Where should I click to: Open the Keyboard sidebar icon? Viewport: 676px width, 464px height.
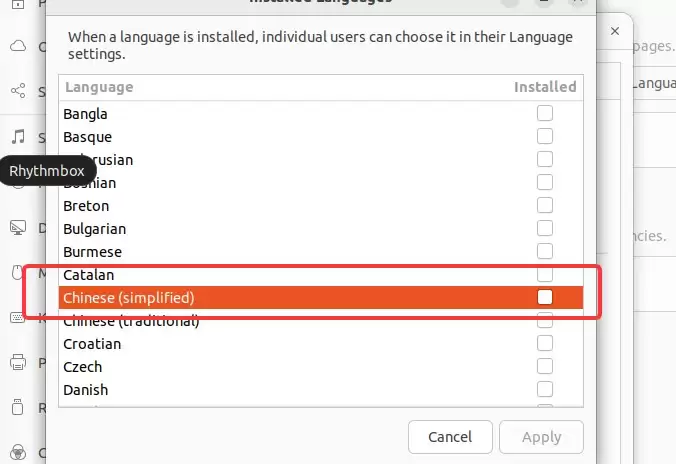[x=18, y=318]
